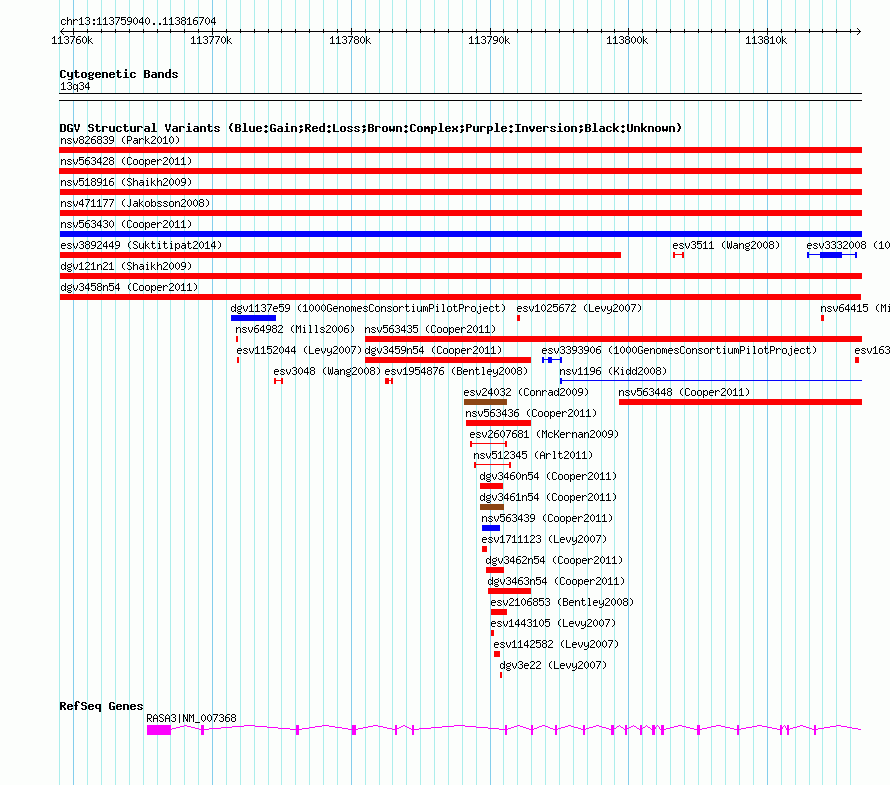
Task: Select the nsv512345 (Arlt2011) label
Action: pos(533,455)
